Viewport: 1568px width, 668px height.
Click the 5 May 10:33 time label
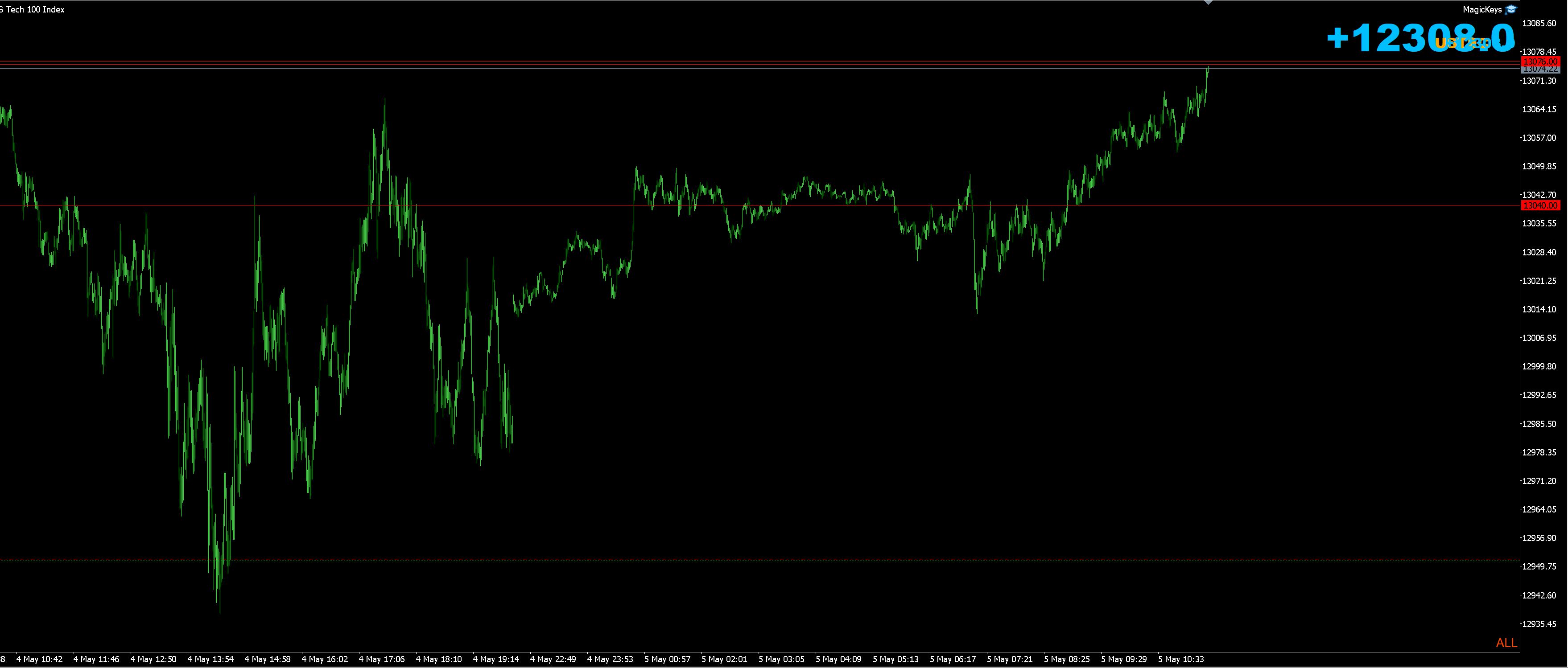tap(1181, 660)
